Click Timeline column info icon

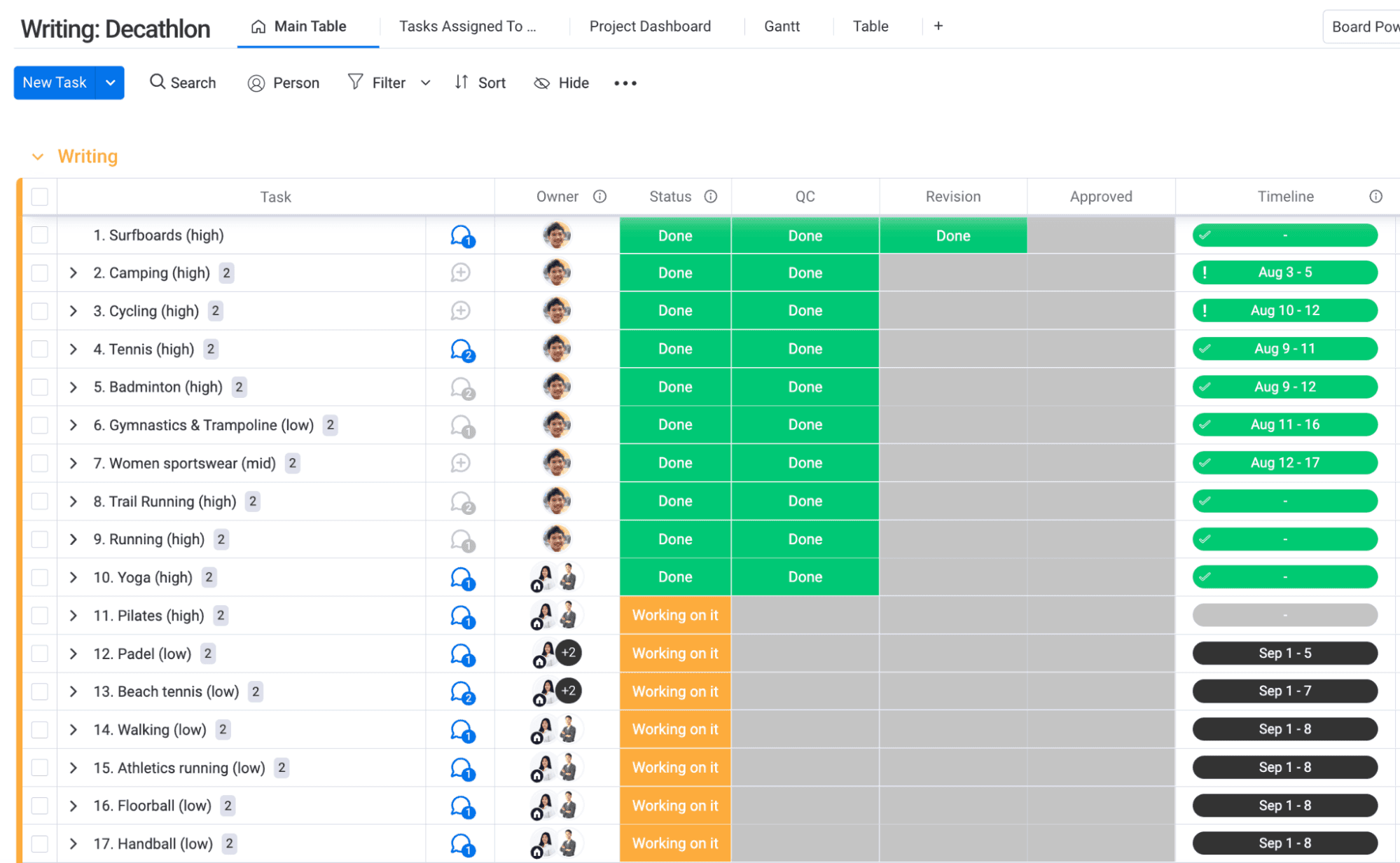[1375, 197]
